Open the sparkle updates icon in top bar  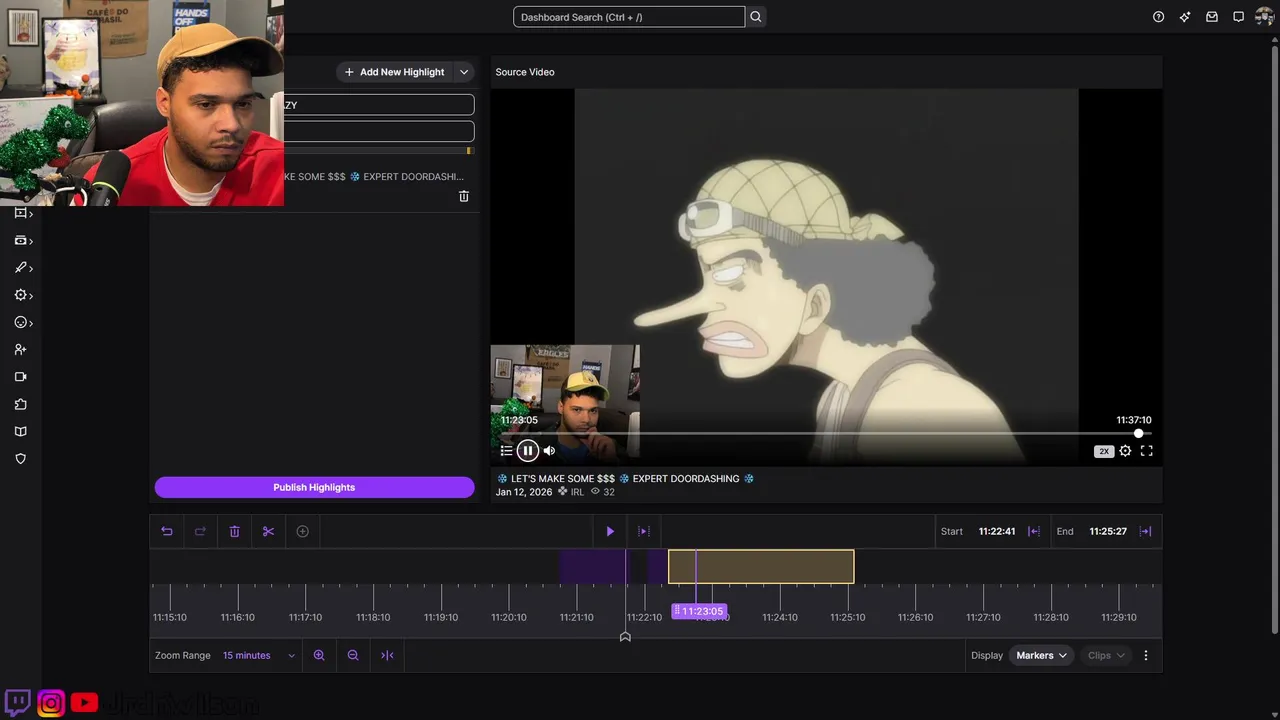coord(1185,17)
